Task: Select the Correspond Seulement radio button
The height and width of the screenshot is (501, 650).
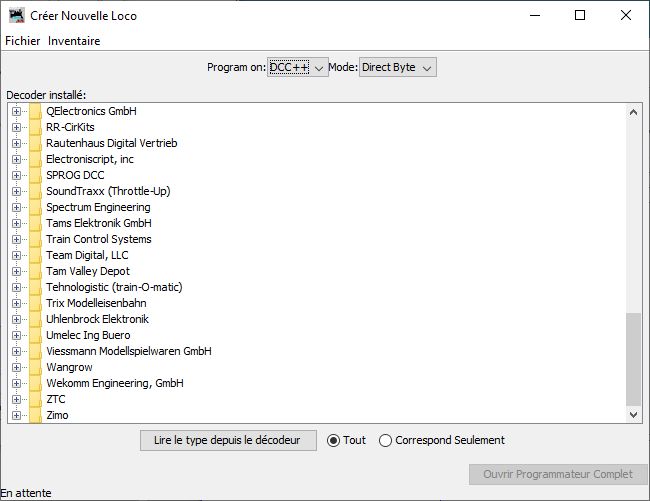Action: coord(385,440)
